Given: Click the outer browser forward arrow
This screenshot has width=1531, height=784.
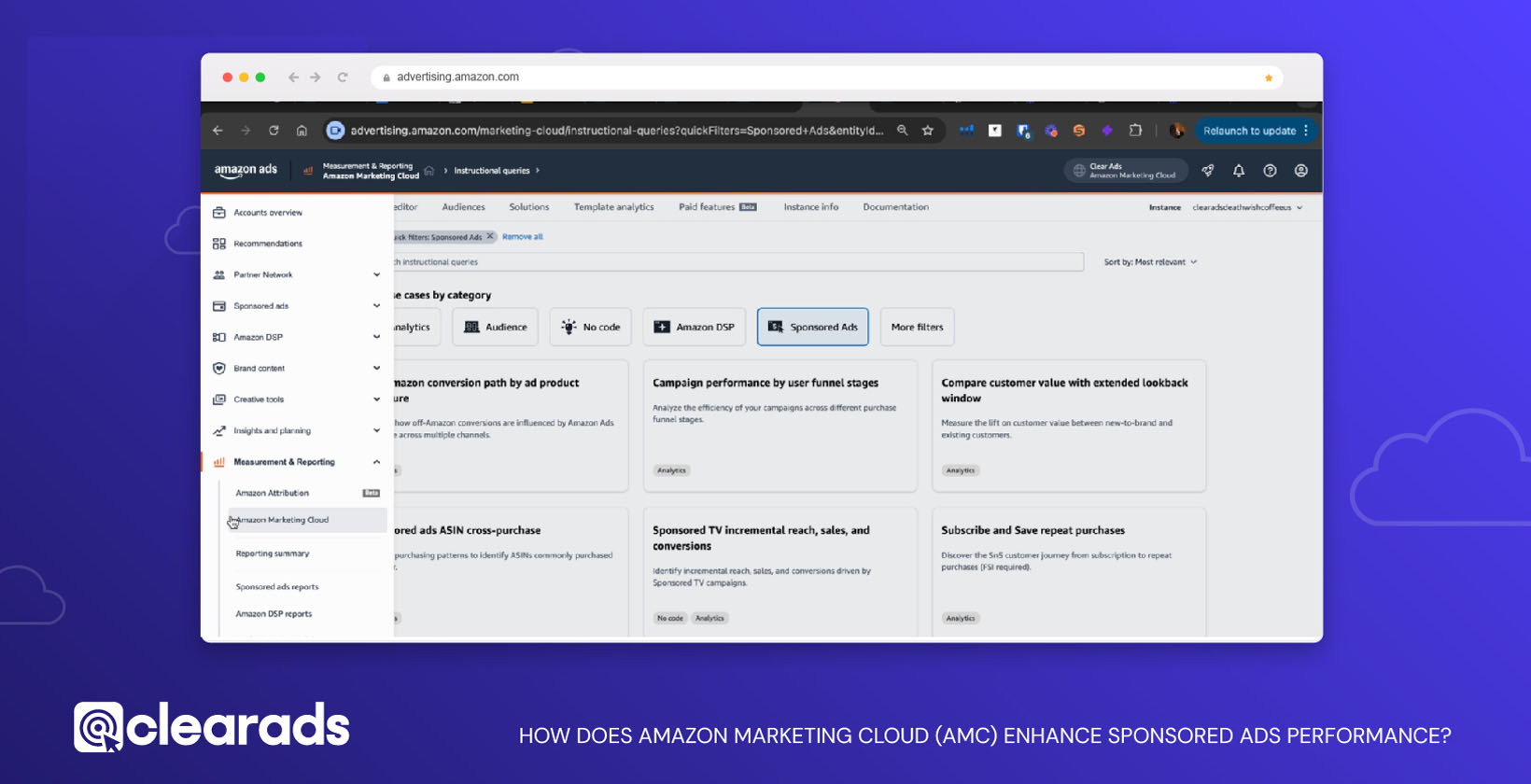Looking at the screenshot, I should click(316, 77).
